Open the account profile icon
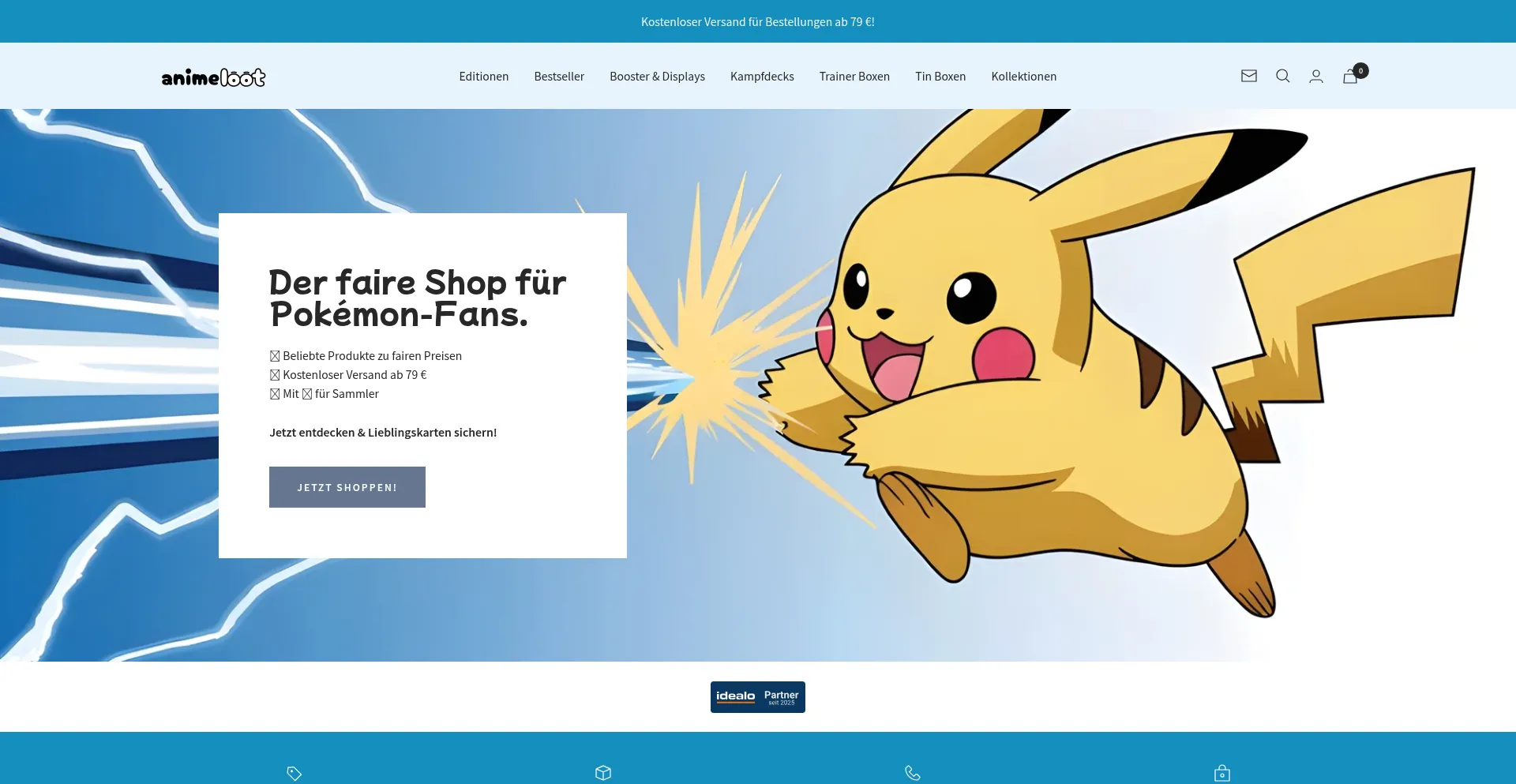Image resolution: width=1516 pixels, height=784 pixels. [1316, 76]
